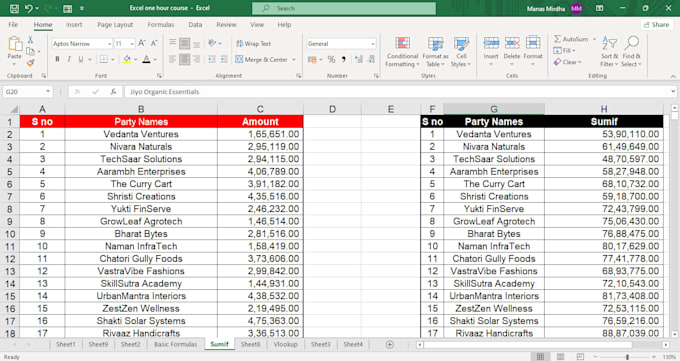Click in the Search box
Image resolution: width=680 pixels, height=361 pixels.
pyautogui.click(x=344, y=8)
